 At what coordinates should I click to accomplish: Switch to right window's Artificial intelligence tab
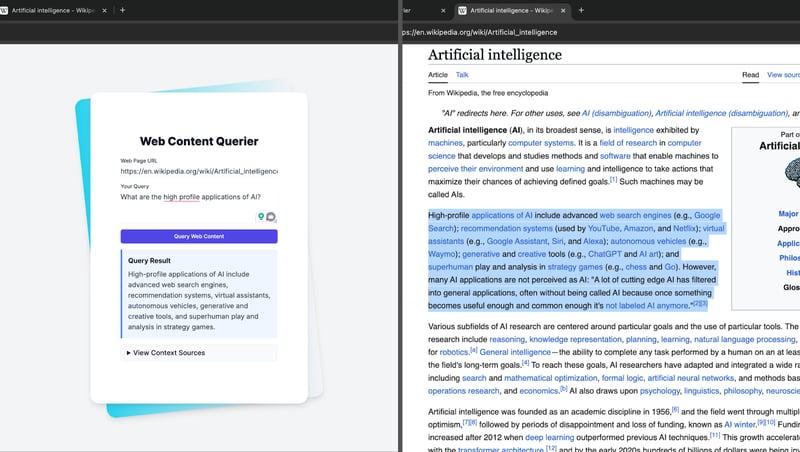tap(512, 10)
